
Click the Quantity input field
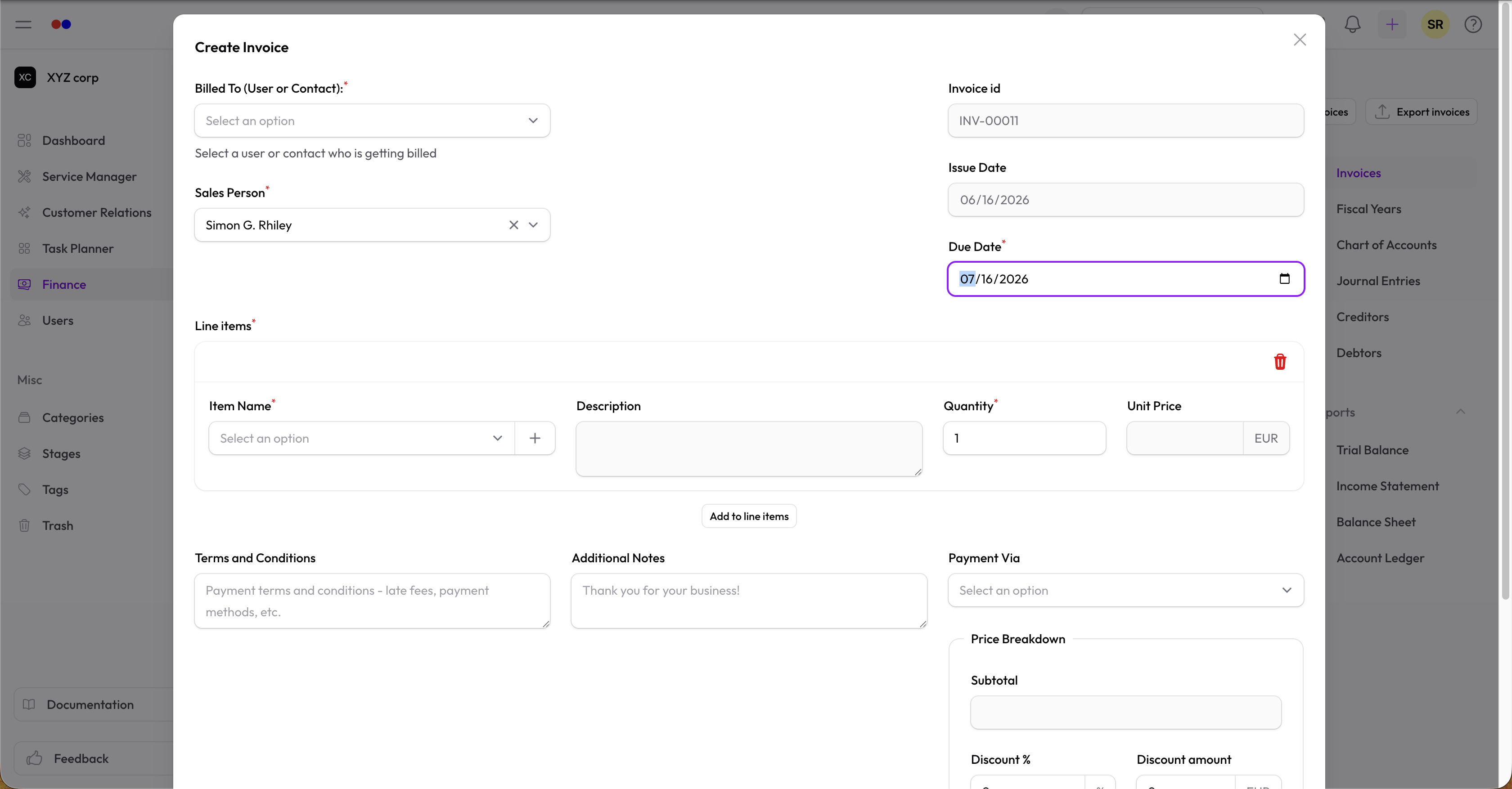pyautogui.click(x=1024, y=438)
